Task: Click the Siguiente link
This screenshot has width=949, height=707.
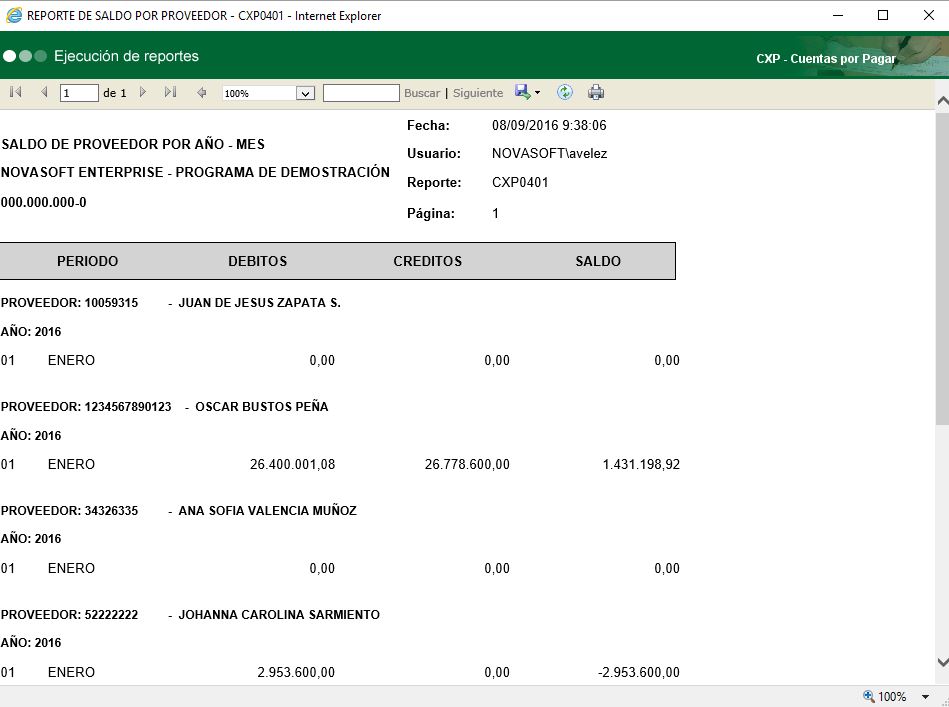Action: (478, 93)
